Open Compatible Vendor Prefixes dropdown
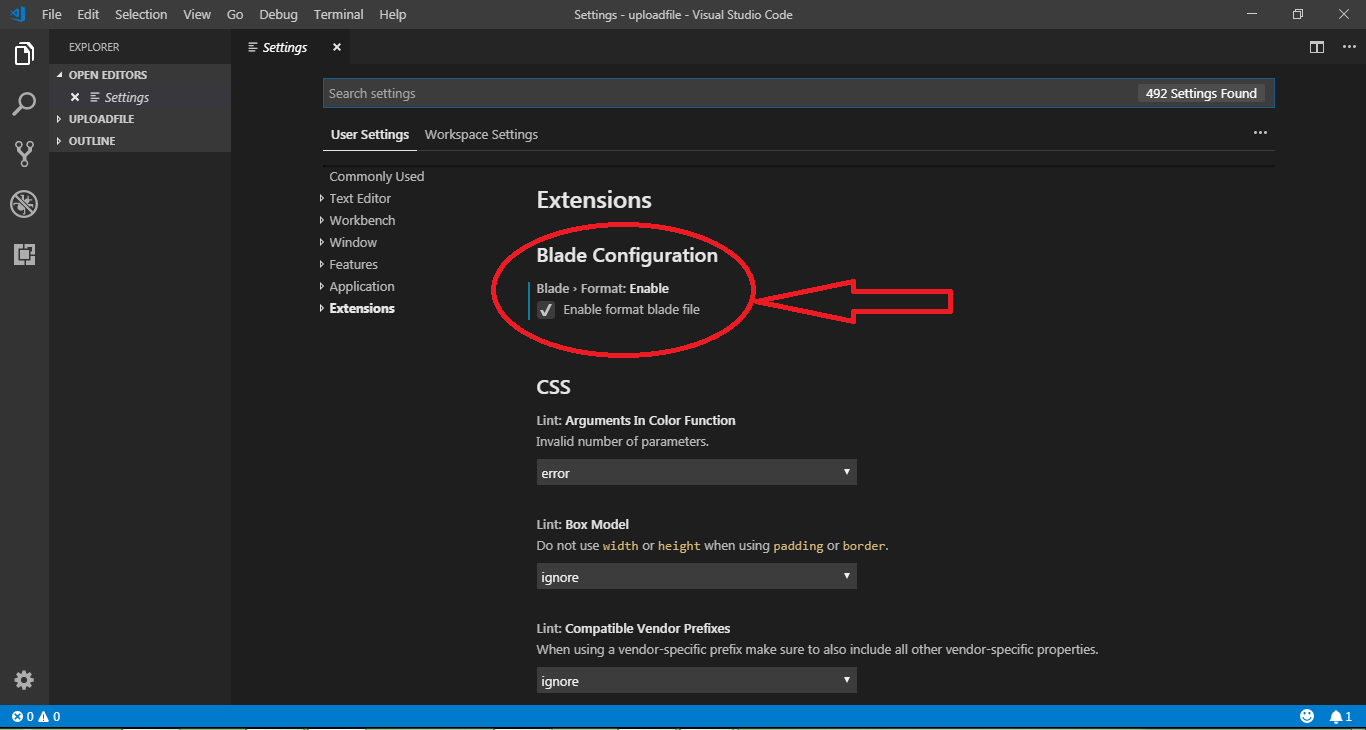This screenshot has height=730, width=1366. click(x=696, y=680)
